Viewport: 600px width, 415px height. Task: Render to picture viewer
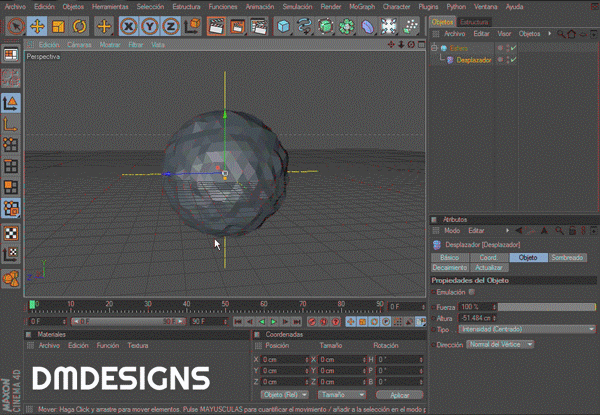pyautogui.click(x=237, y=26)
